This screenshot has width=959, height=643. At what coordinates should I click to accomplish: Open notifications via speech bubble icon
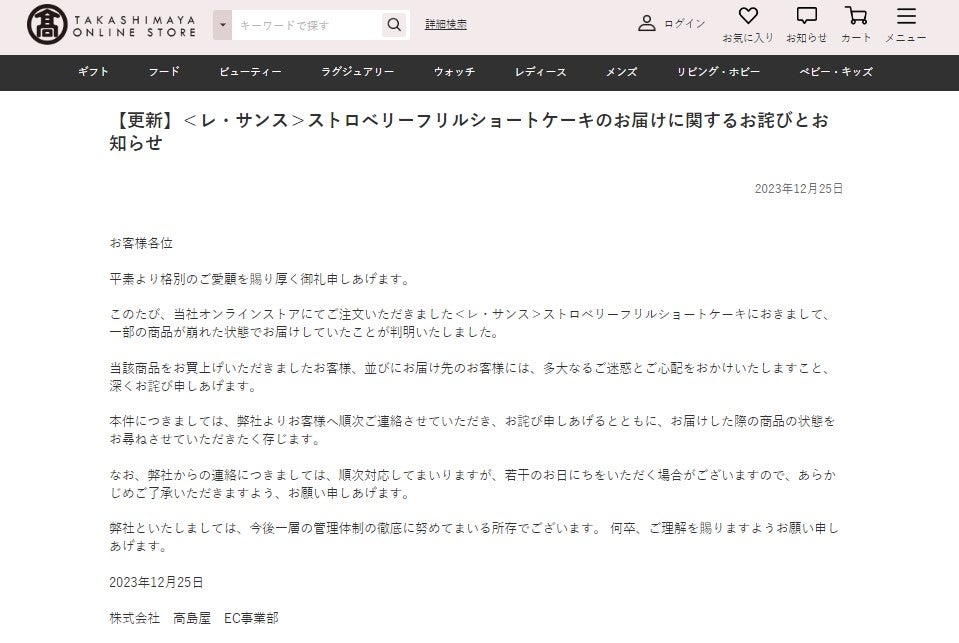(806, 16)
